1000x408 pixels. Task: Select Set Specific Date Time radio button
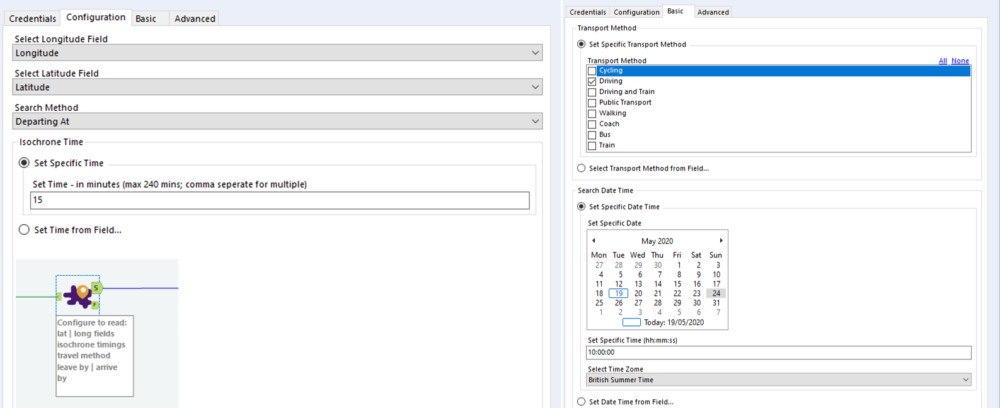[x=581, y=207]
